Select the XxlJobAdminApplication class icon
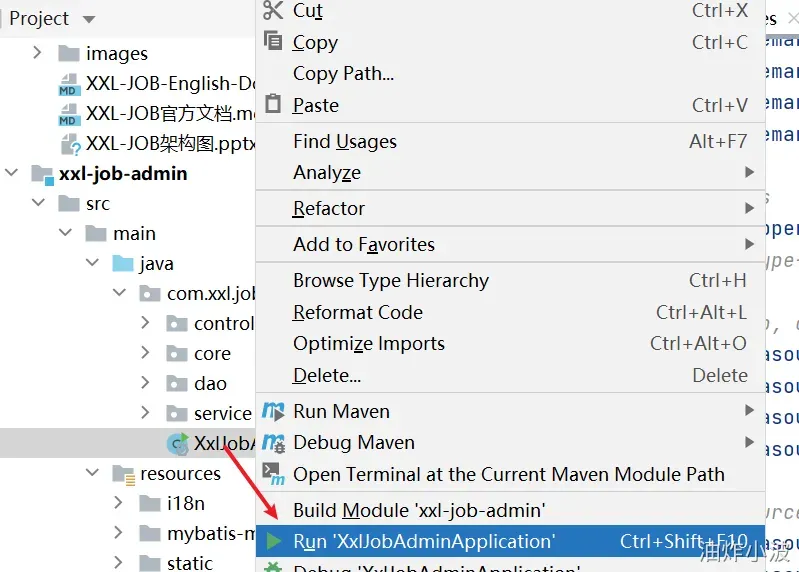Viewport: 799px width, 572px height. click(x=178, y=444)
